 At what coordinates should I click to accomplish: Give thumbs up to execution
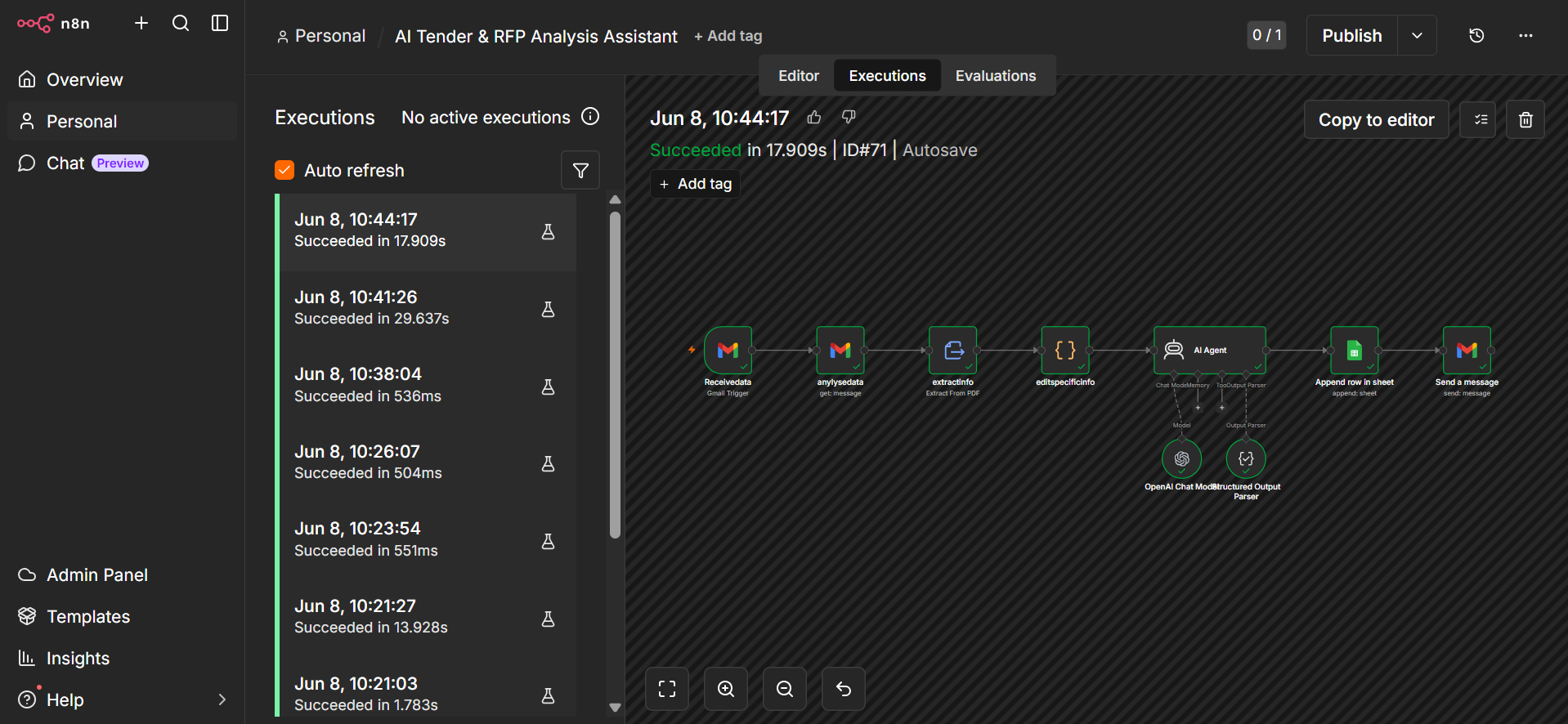(x=814, y=117)
